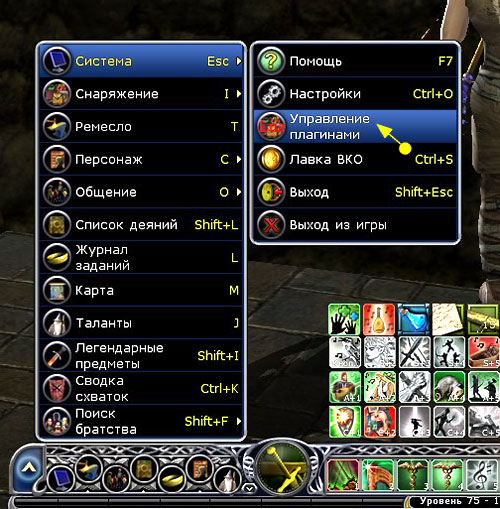Open Лавка ВКО store entry
Viewport: 500px width, 509px height.
pyautogui.click(x=355, y=159)
